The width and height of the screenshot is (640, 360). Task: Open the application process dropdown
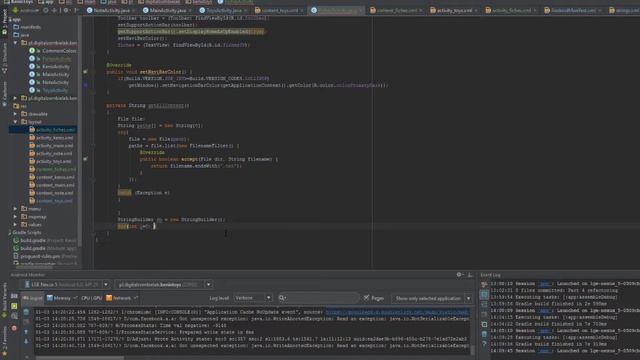tap(164, 284)
